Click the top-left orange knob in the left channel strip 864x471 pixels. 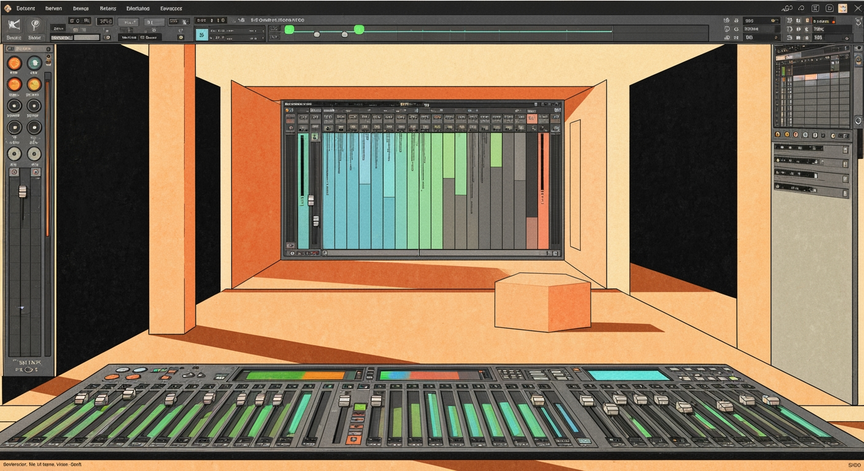point(14,63)
